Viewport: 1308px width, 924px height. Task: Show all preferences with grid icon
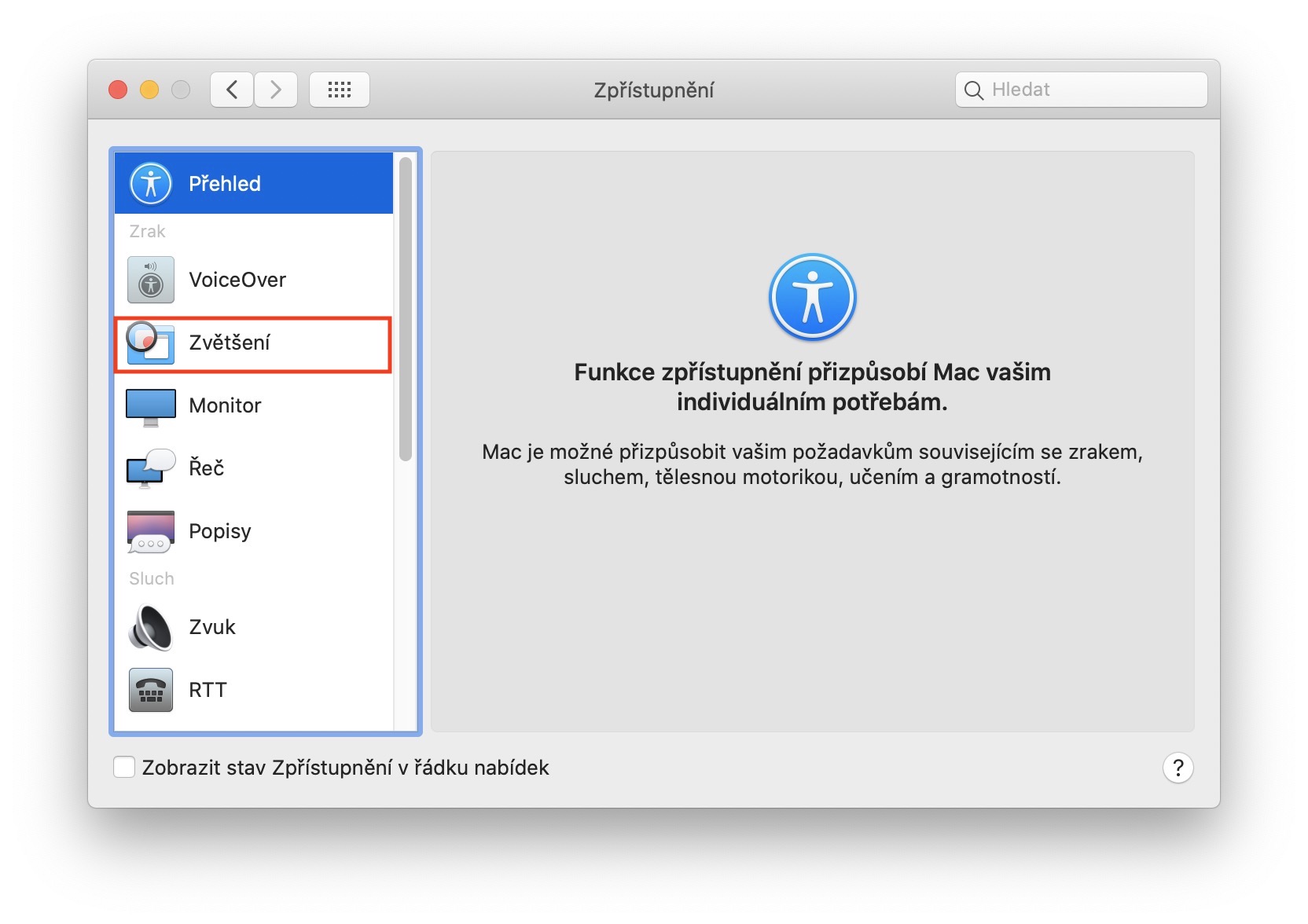tap(340, 90)
